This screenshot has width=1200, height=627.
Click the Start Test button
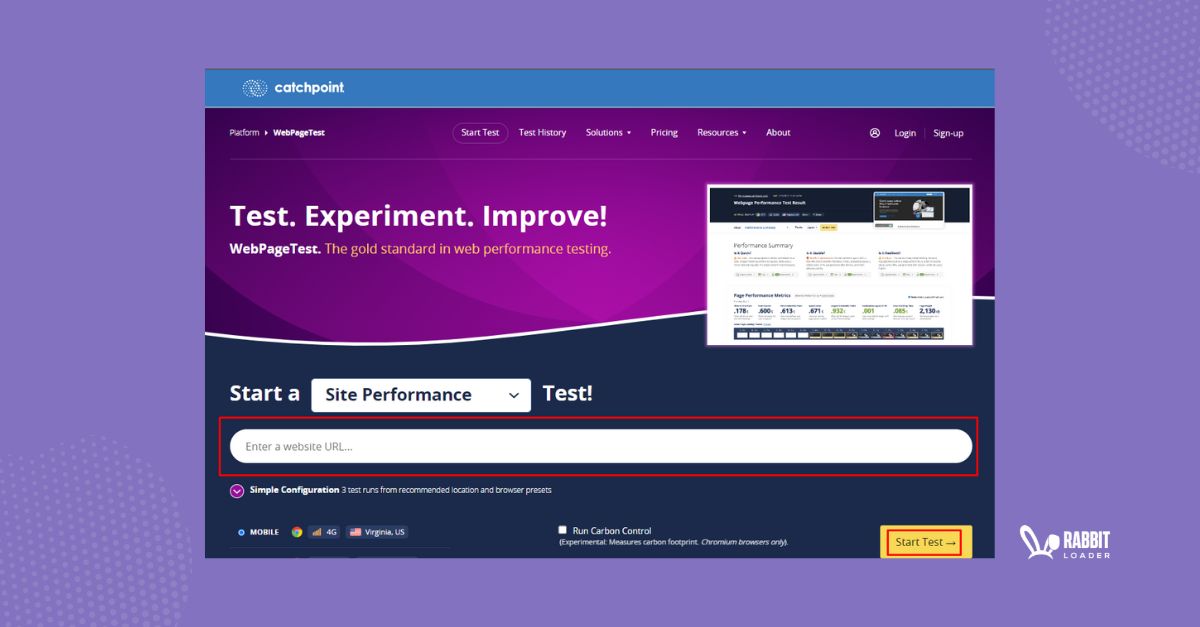coord(925,541)
